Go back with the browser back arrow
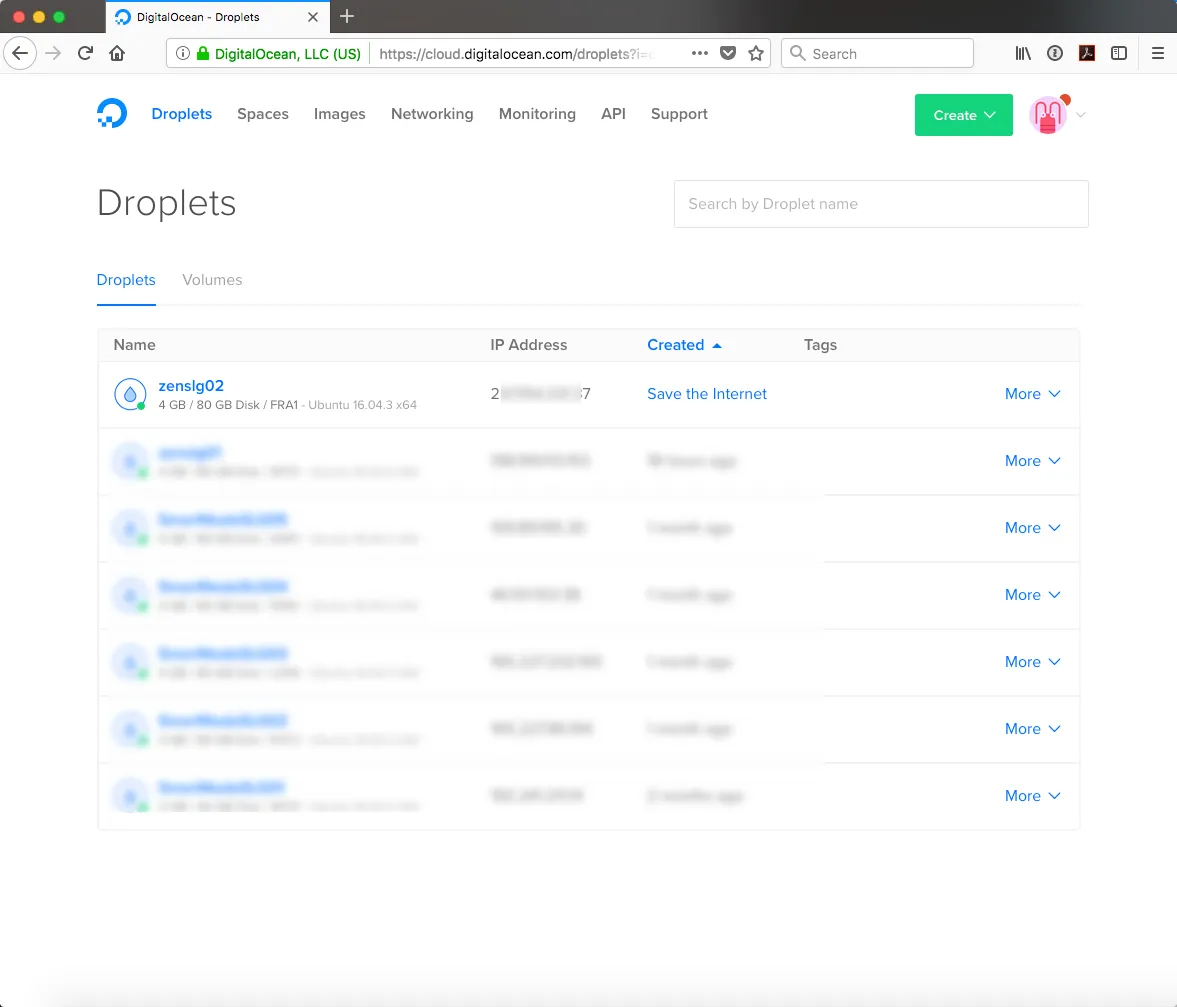The height and width of the screenshot is (1007, 1177). click(x=20, y=53)
